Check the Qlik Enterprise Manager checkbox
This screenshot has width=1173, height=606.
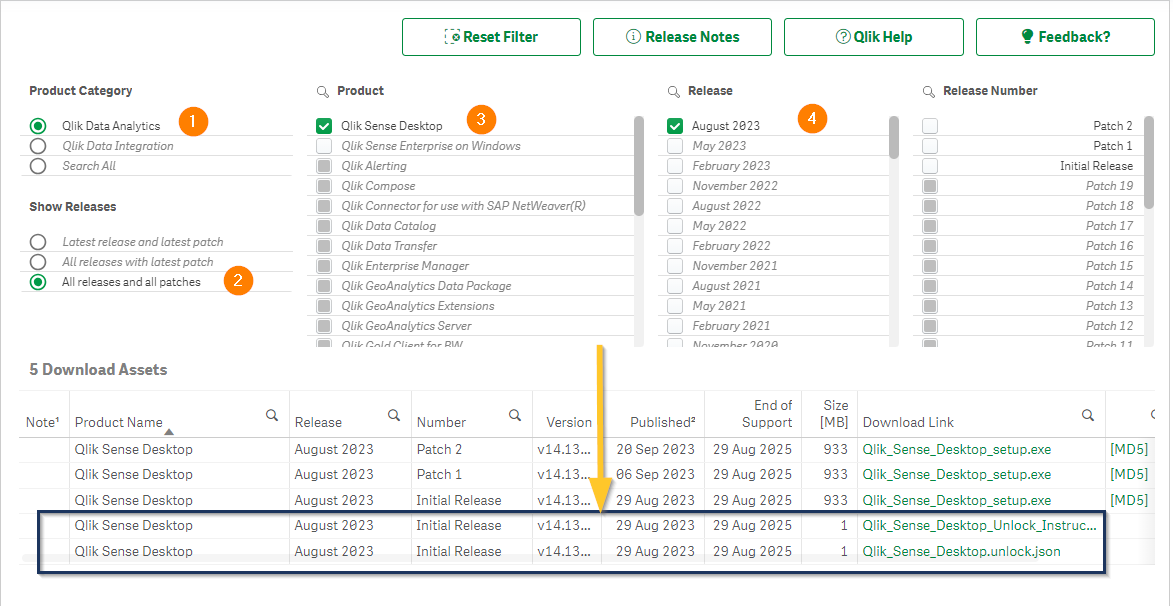pos(324,266)
